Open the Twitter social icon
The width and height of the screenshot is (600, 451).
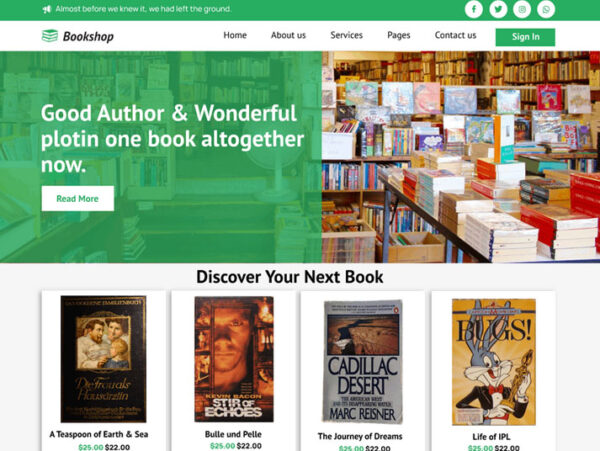click(498, 9)
